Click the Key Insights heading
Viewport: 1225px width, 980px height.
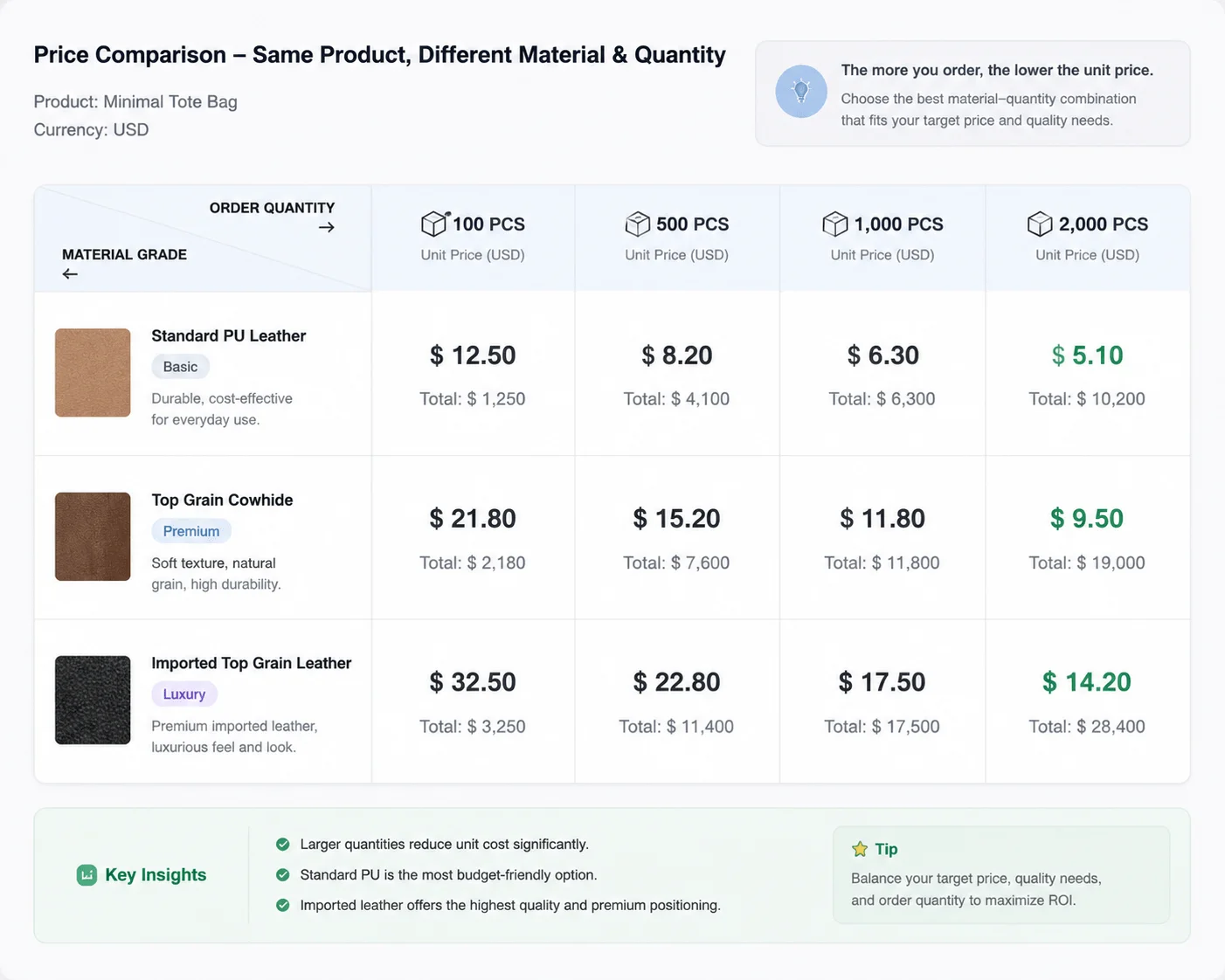[156, 875]
